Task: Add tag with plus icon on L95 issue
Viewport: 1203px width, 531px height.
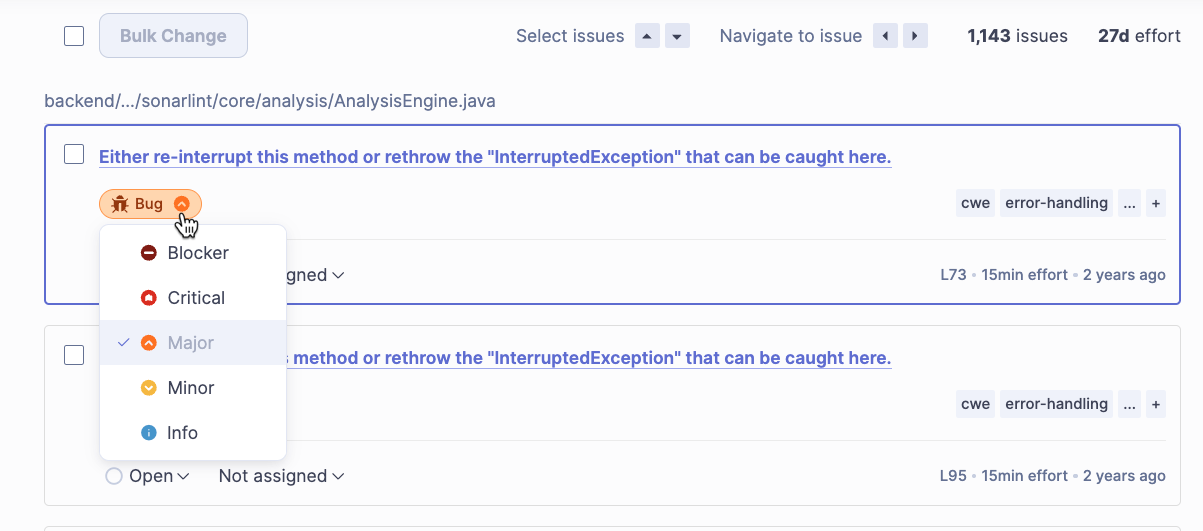Action: (x=1156, y=404)
